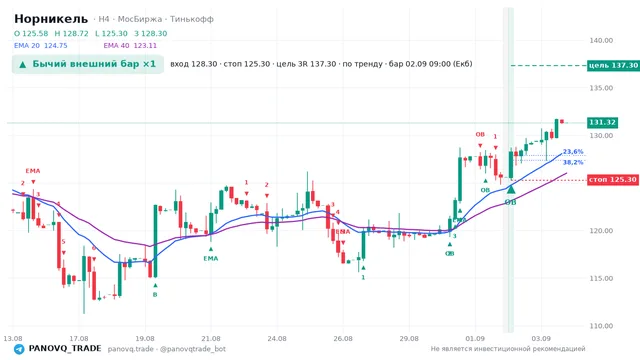Click the "Норникель" chart title
640x360 pixels.
[x=51, y=19]
